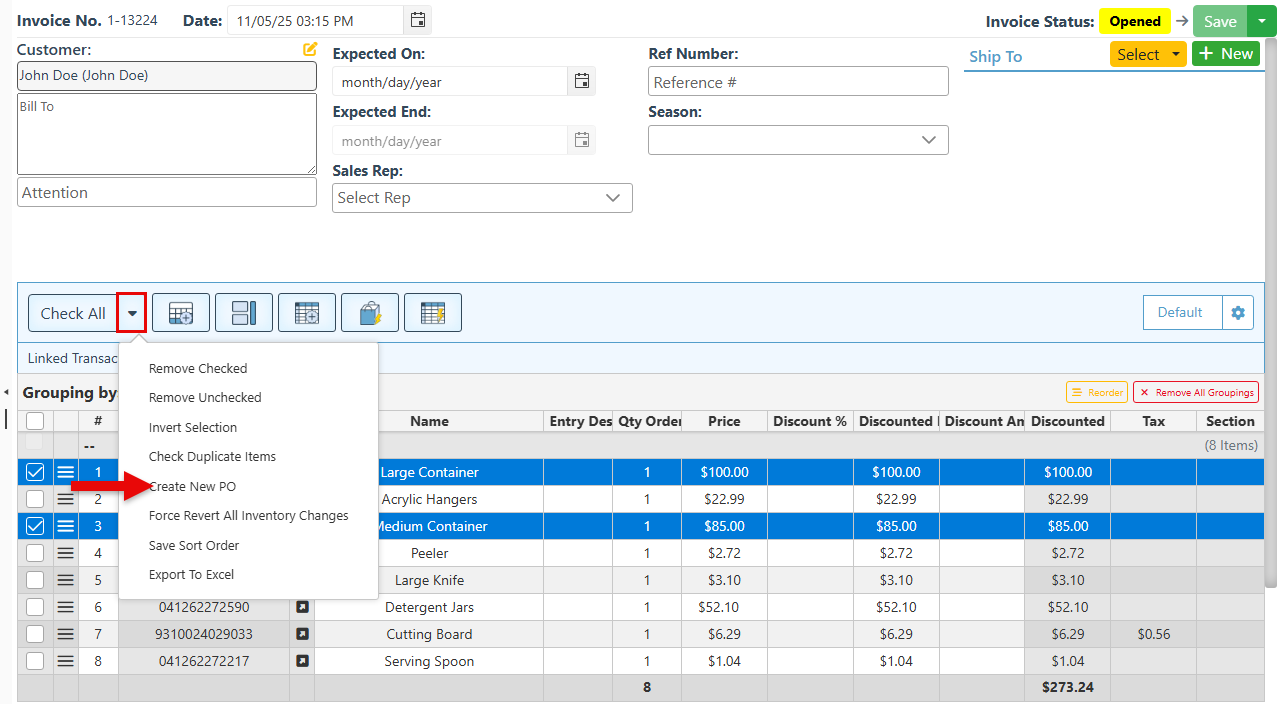Click the Reference # input field
The width and height of the screenshot is (1281, 704).
[x=798, y=82]
